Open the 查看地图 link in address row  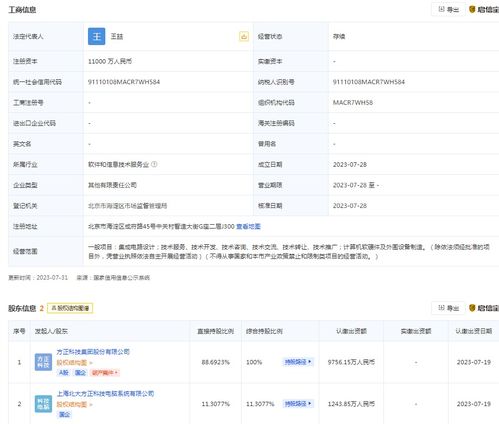pyautogui.click(x=248, y=227)
